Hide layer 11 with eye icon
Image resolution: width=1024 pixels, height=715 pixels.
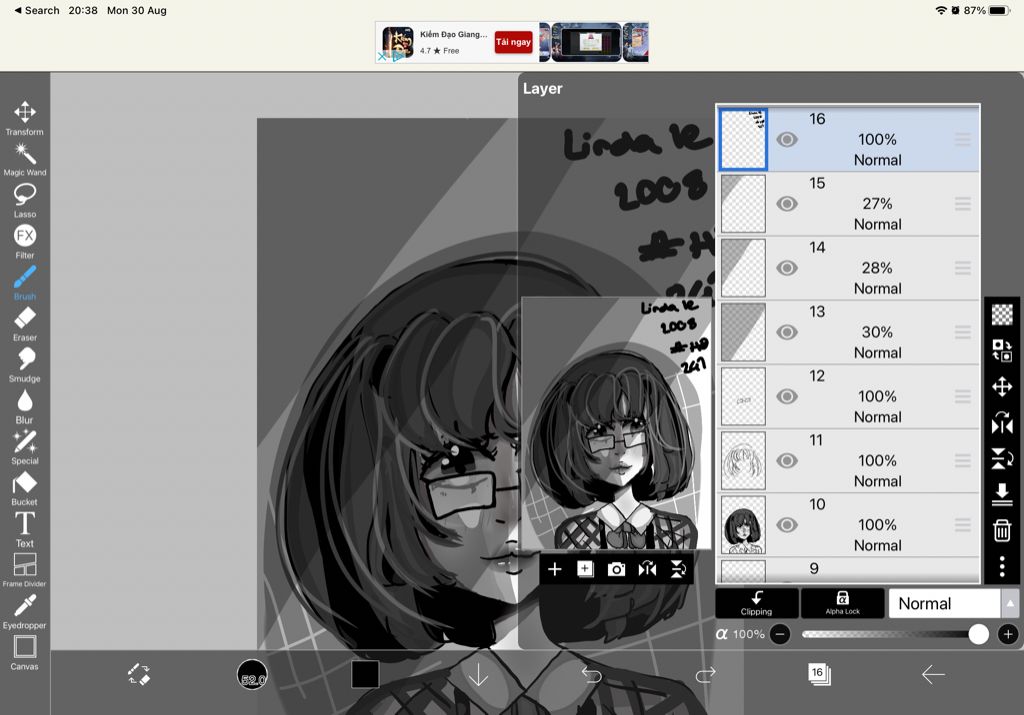(x=787, y=461)
